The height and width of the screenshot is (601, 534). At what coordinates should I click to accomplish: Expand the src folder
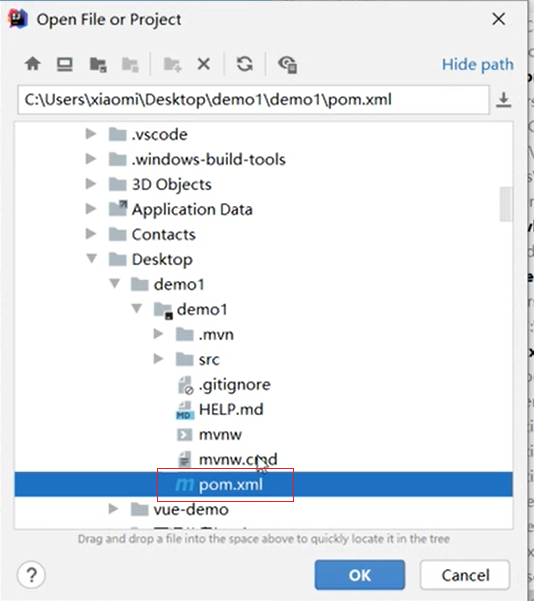coord(158,359)
